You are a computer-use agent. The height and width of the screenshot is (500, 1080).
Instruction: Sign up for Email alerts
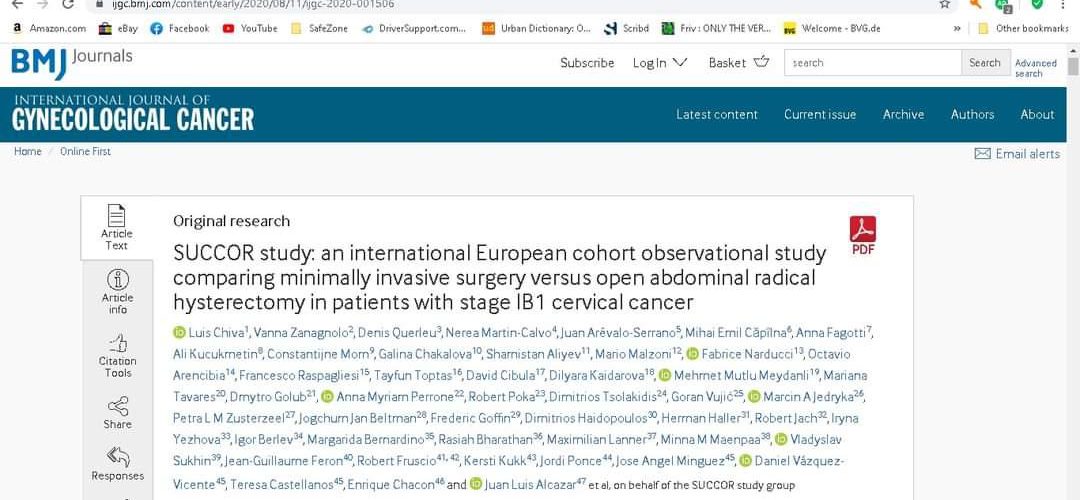tap(1017, 153)
